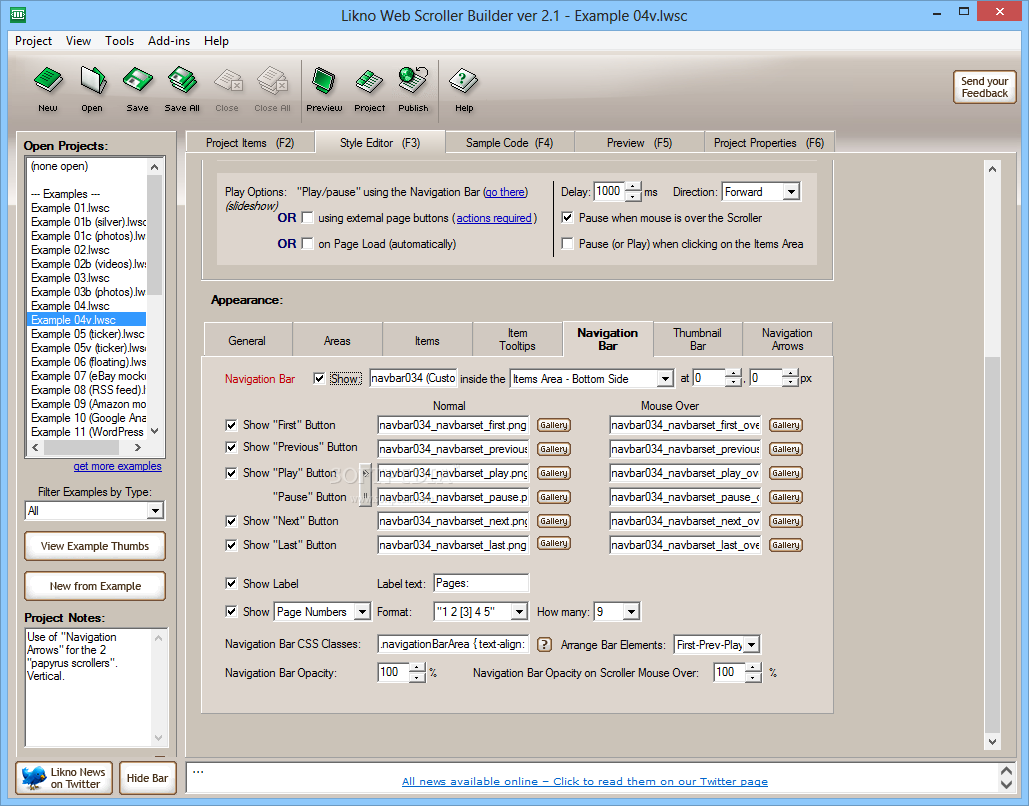Click the Open Projects list horizontal scrollbar

[86, 448]
